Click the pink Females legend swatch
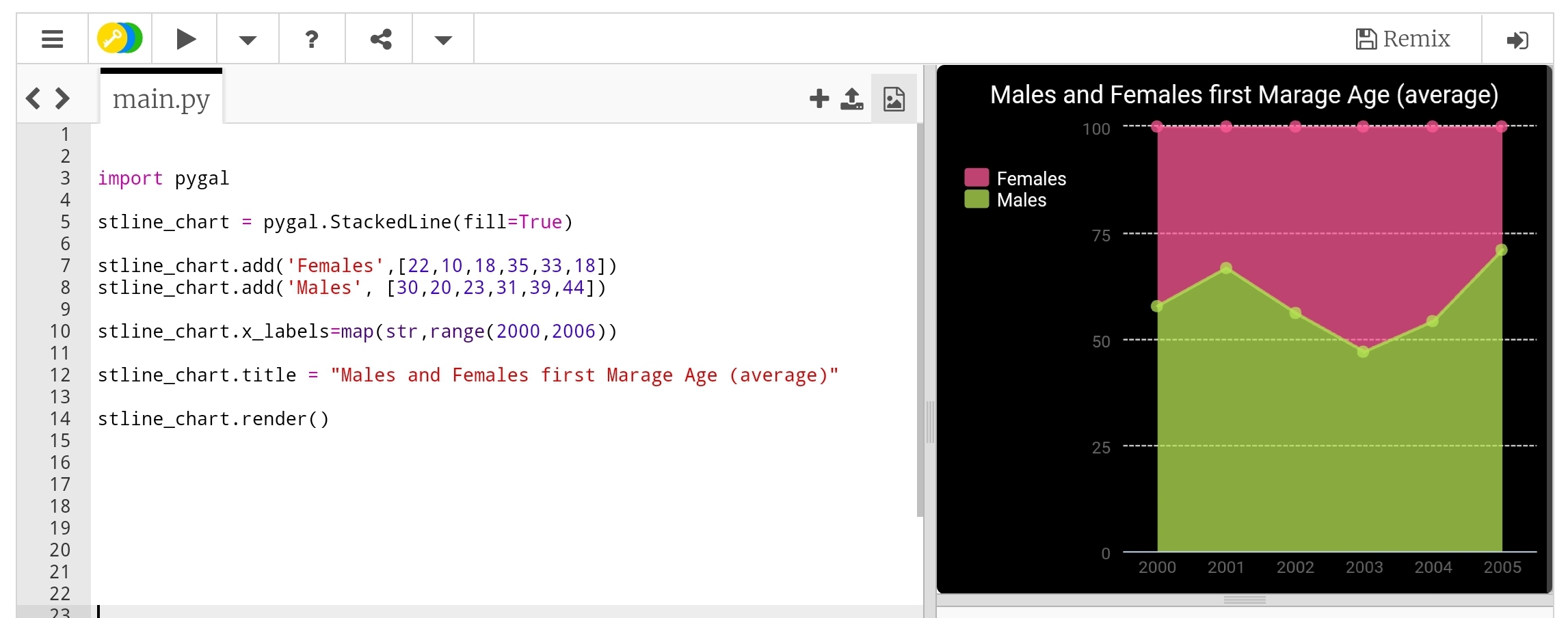The height and width of the screenshot is (618, 1568). (976, 178)
